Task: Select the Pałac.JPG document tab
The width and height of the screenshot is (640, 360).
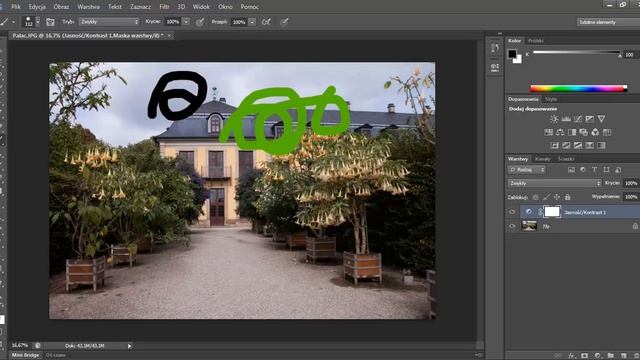Action: coord(88,36)
